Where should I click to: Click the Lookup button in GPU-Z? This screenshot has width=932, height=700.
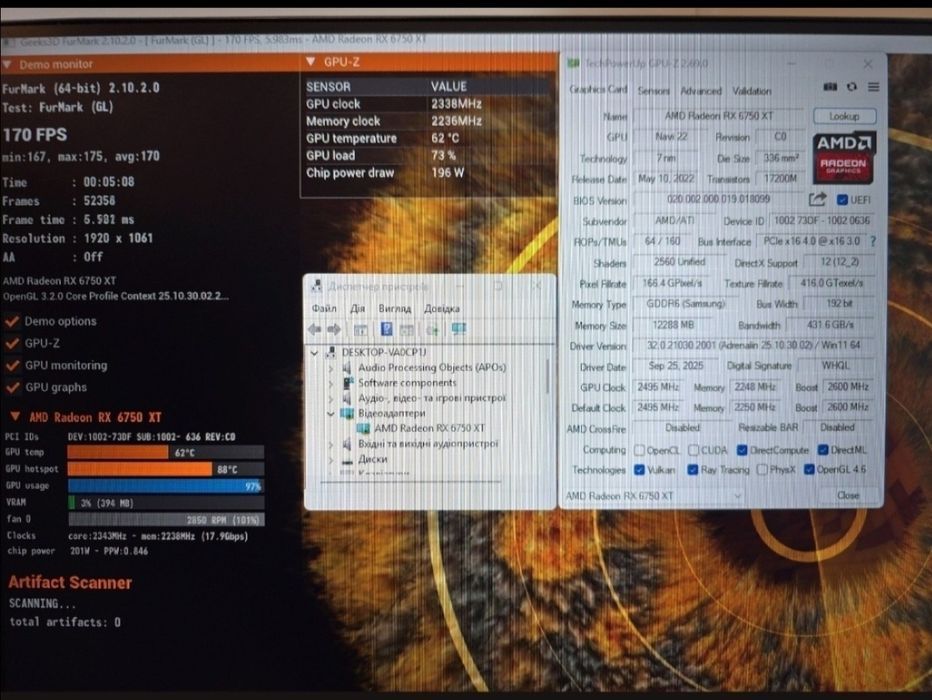(x=844, y=116)
